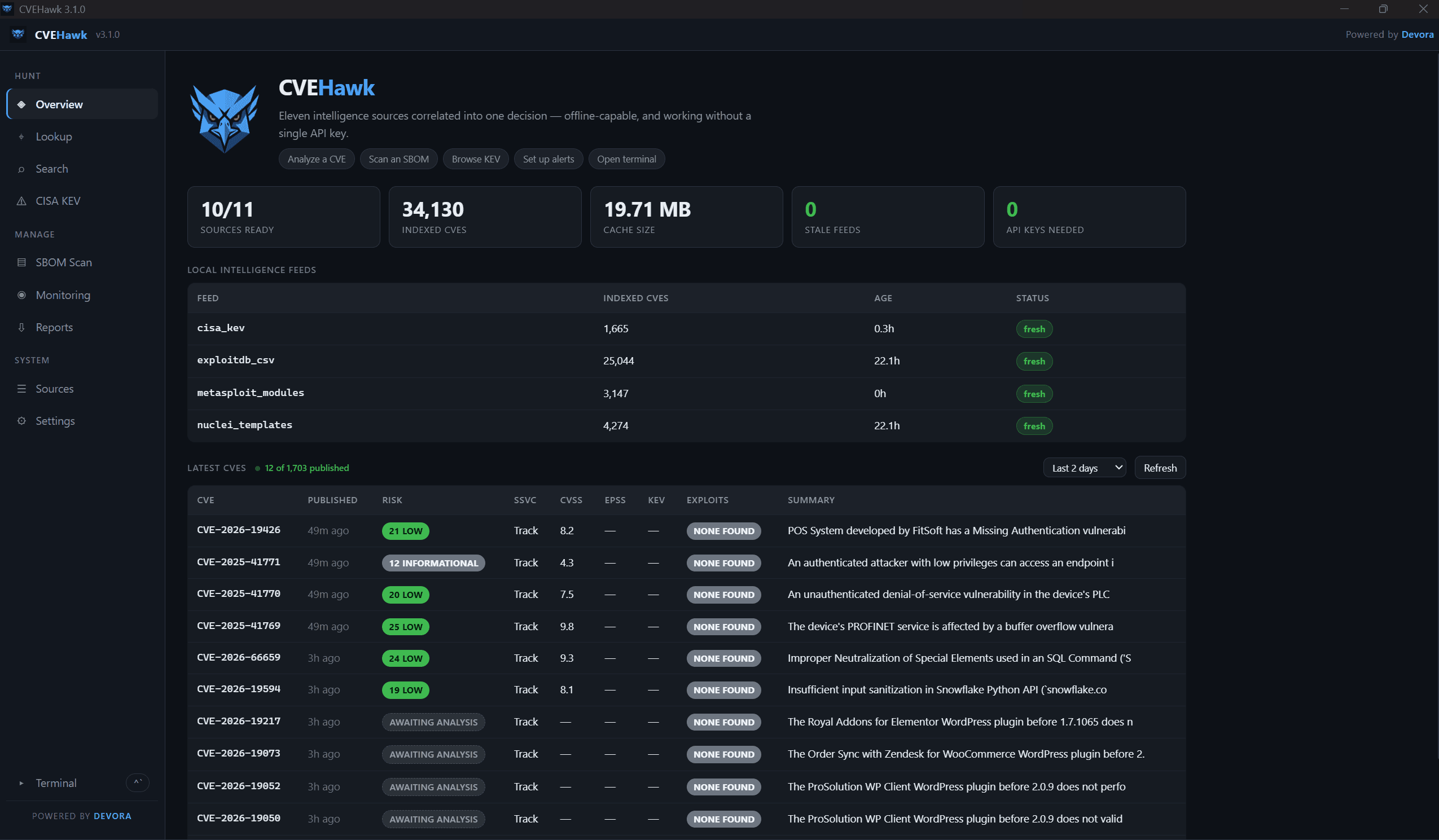
Task: Click the Scan an SBOM button
Action: [x=398, y=159]
